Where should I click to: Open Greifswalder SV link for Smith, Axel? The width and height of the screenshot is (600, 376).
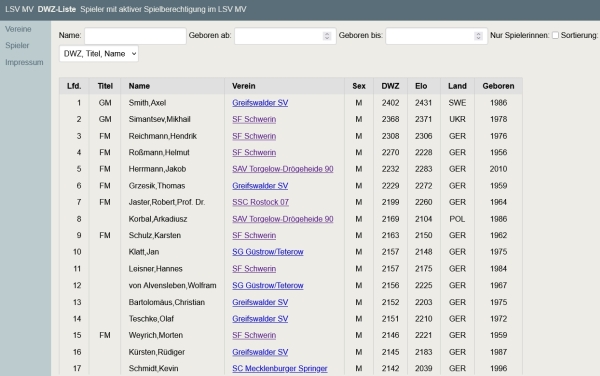(260, 103)
